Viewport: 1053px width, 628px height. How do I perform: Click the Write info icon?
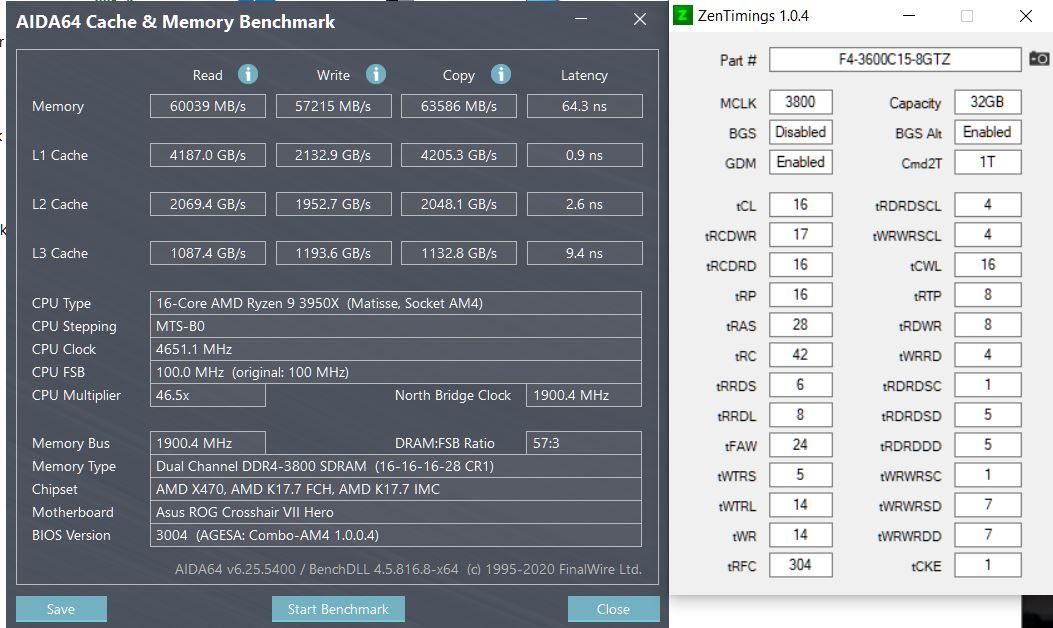[375, 74]
